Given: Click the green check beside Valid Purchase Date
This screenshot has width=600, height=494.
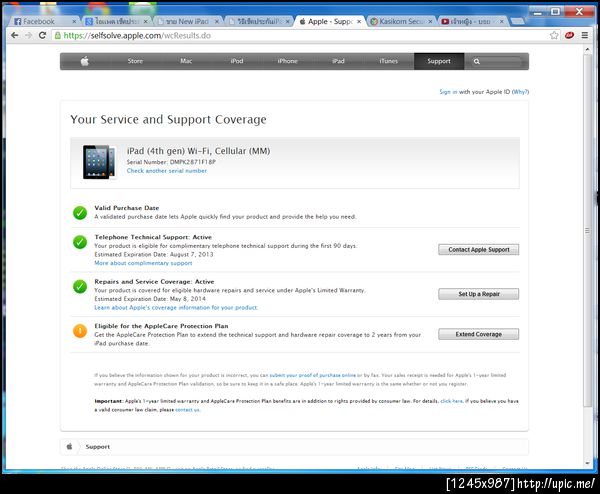Looking at the screenshot, I should point(80,213).
